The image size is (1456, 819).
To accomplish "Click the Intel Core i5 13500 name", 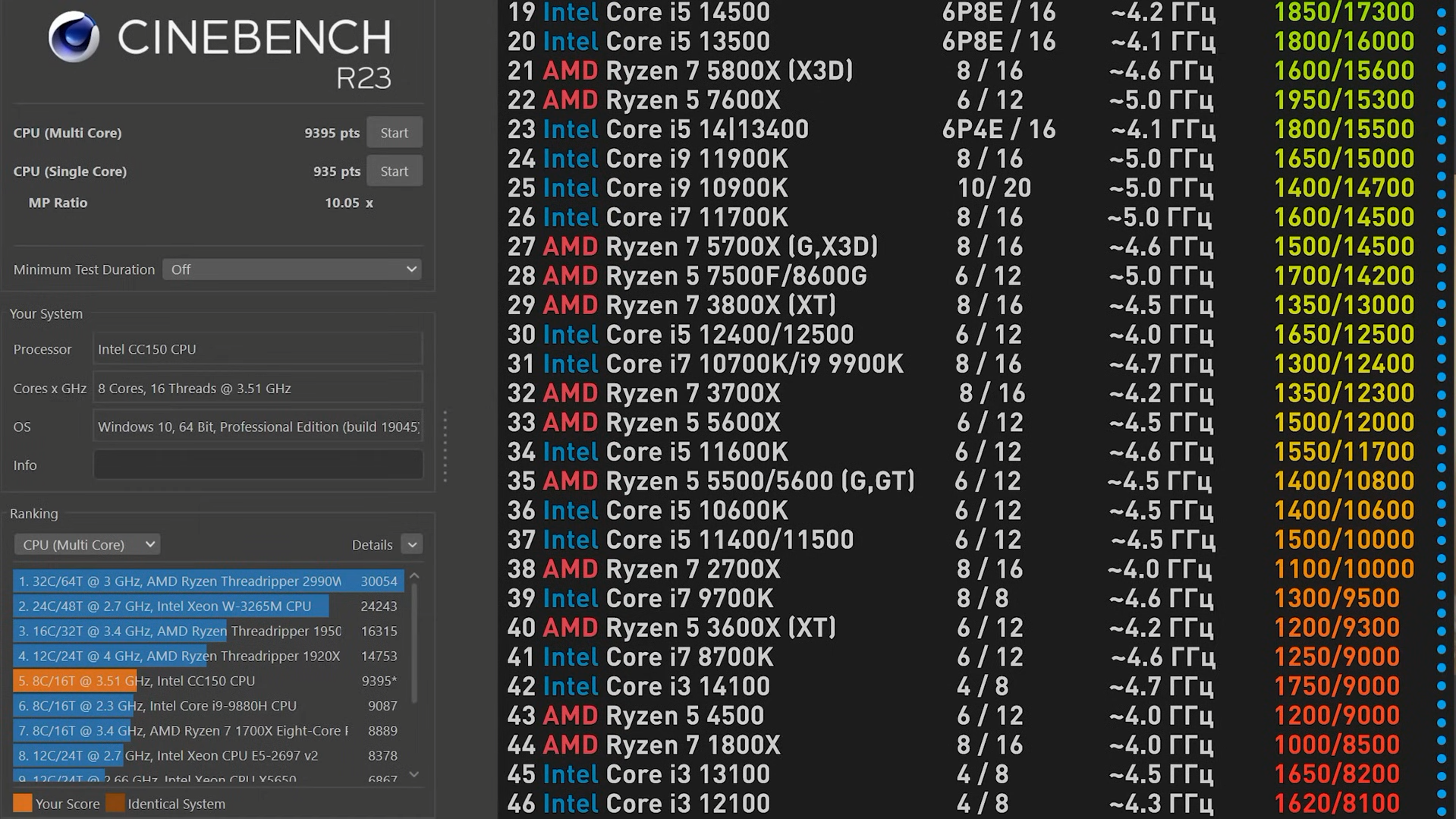I will pyautogui.click(x=656, y=42).
